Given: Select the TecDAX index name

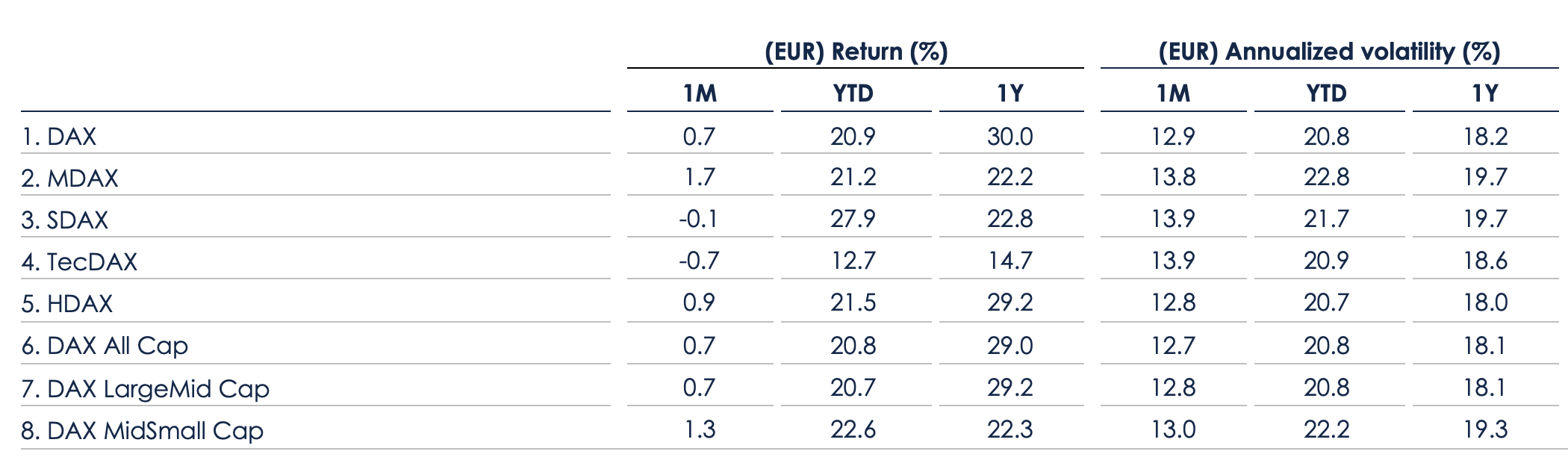Looking at the screenshot, I should click(79, 262).
